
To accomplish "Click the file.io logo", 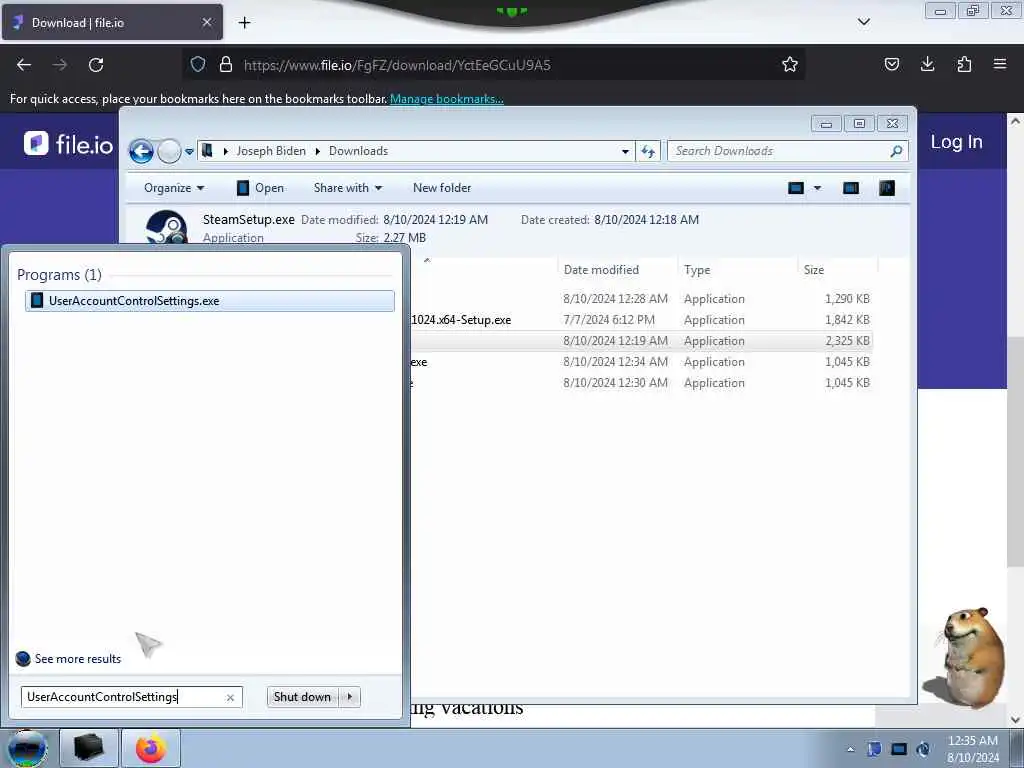I will tap(68, 144).
